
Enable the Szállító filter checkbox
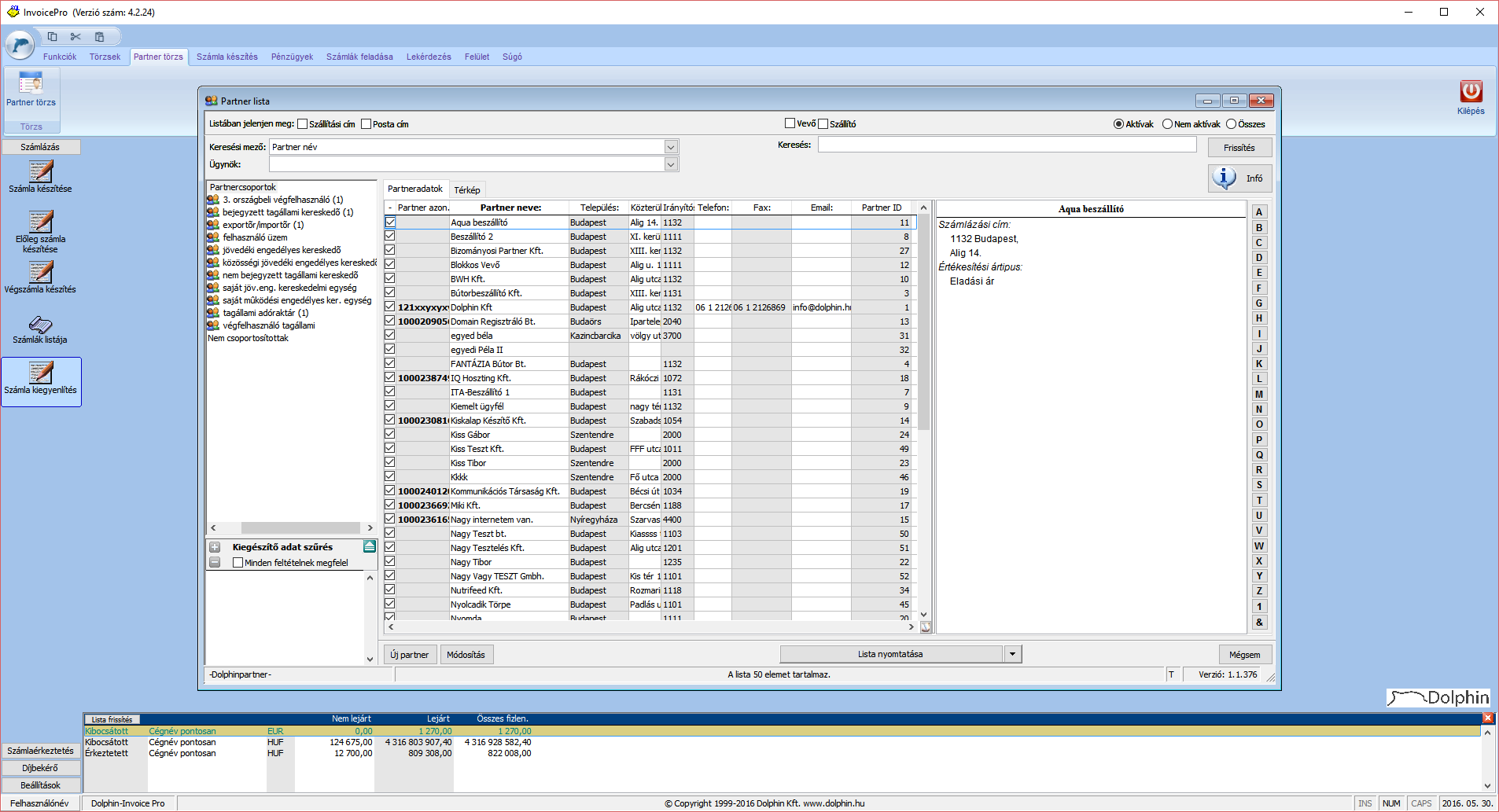pyautogui.click(x=823, y=123)
